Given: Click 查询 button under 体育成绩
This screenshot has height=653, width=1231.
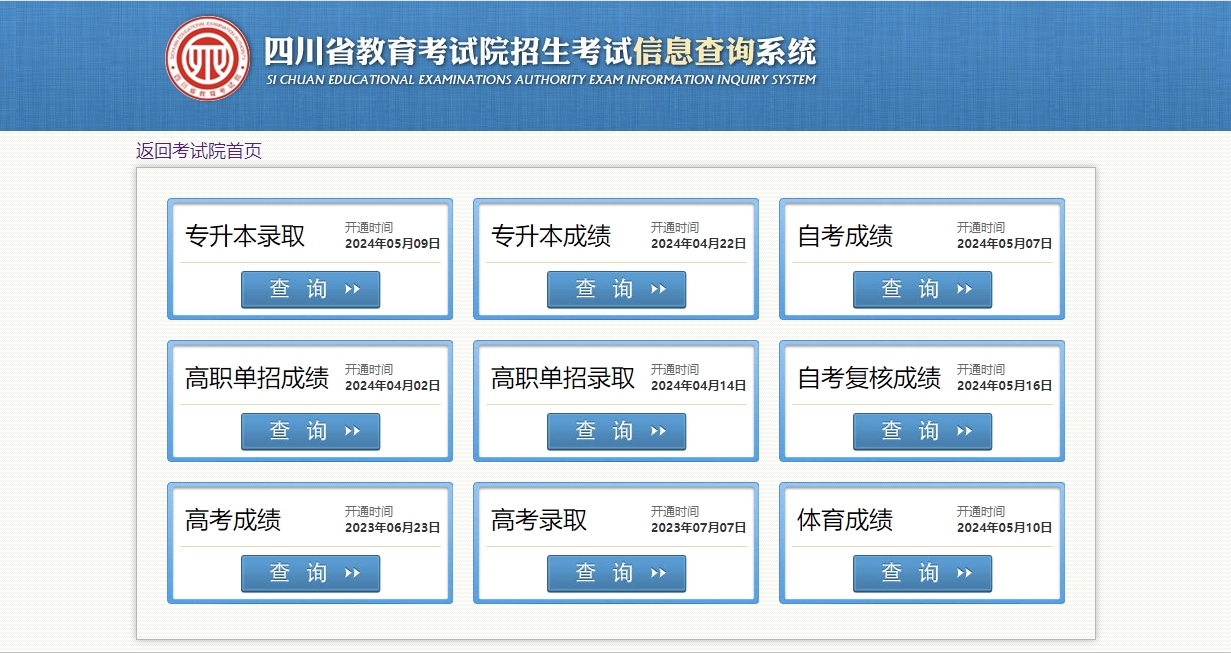Looking at the screenshot, I should tap(922, 573).
